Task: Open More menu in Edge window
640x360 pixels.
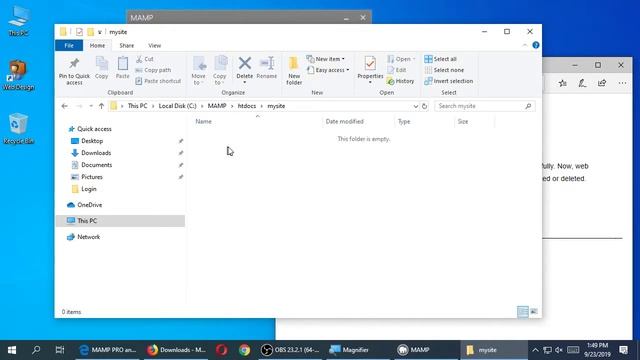Action: tap(622, 83)
